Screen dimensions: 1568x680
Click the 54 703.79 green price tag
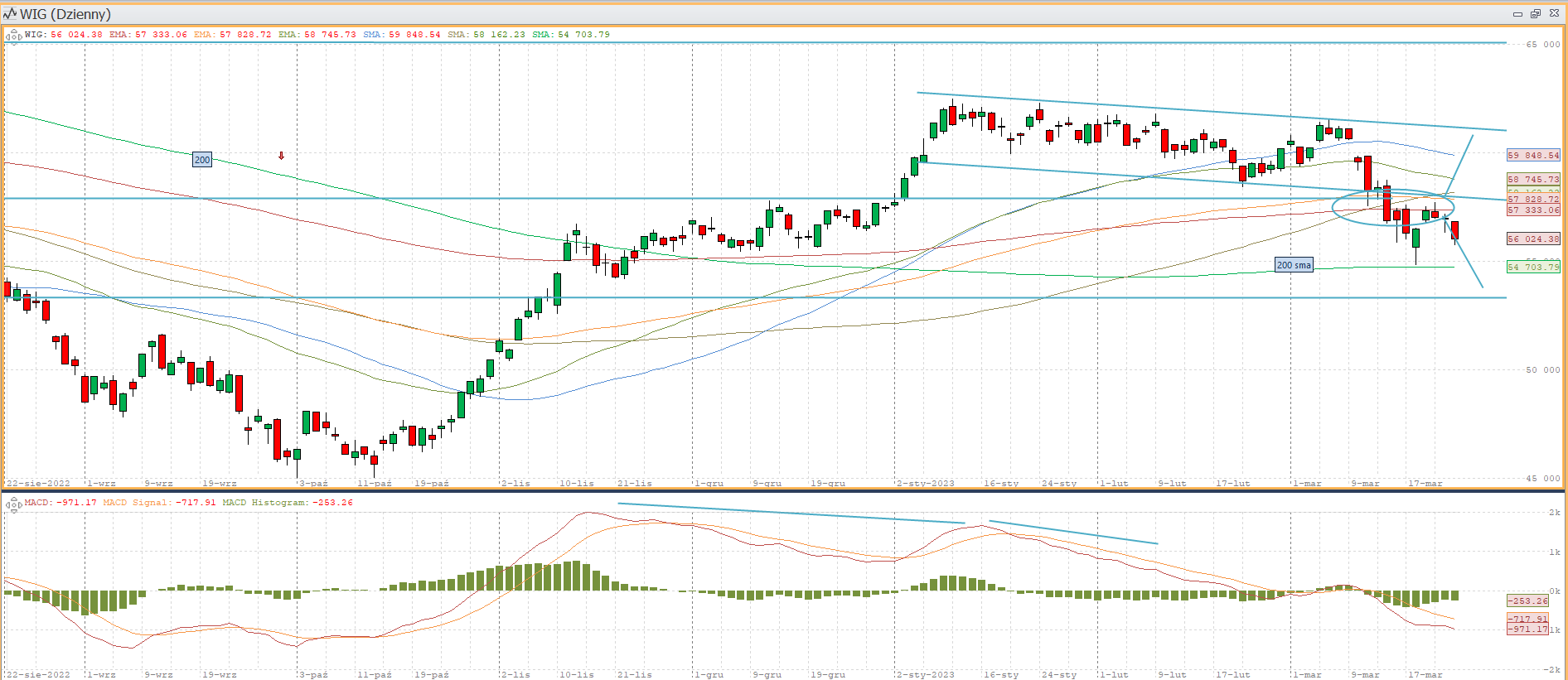tap(1532, 267)
